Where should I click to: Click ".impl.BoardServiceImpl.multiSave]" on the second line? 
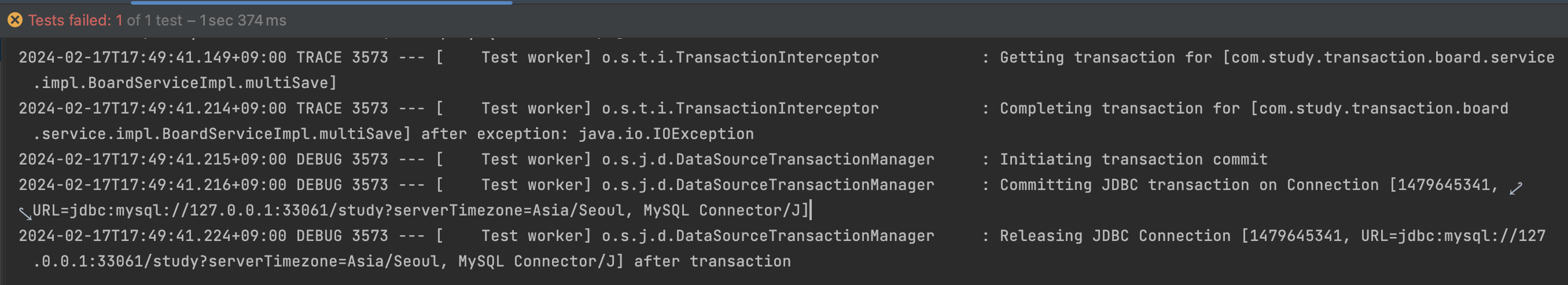[x=185, y=83]
